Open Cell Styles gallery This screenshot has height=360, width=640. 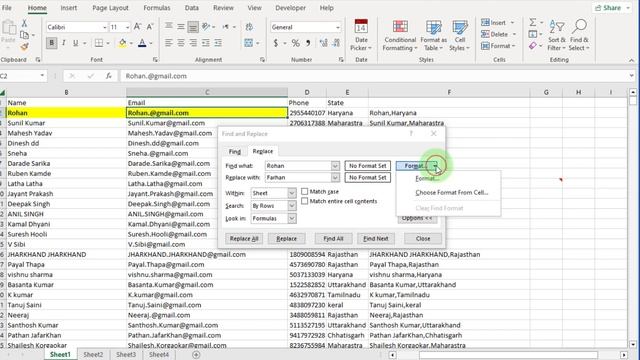click(x=460, y=35)
